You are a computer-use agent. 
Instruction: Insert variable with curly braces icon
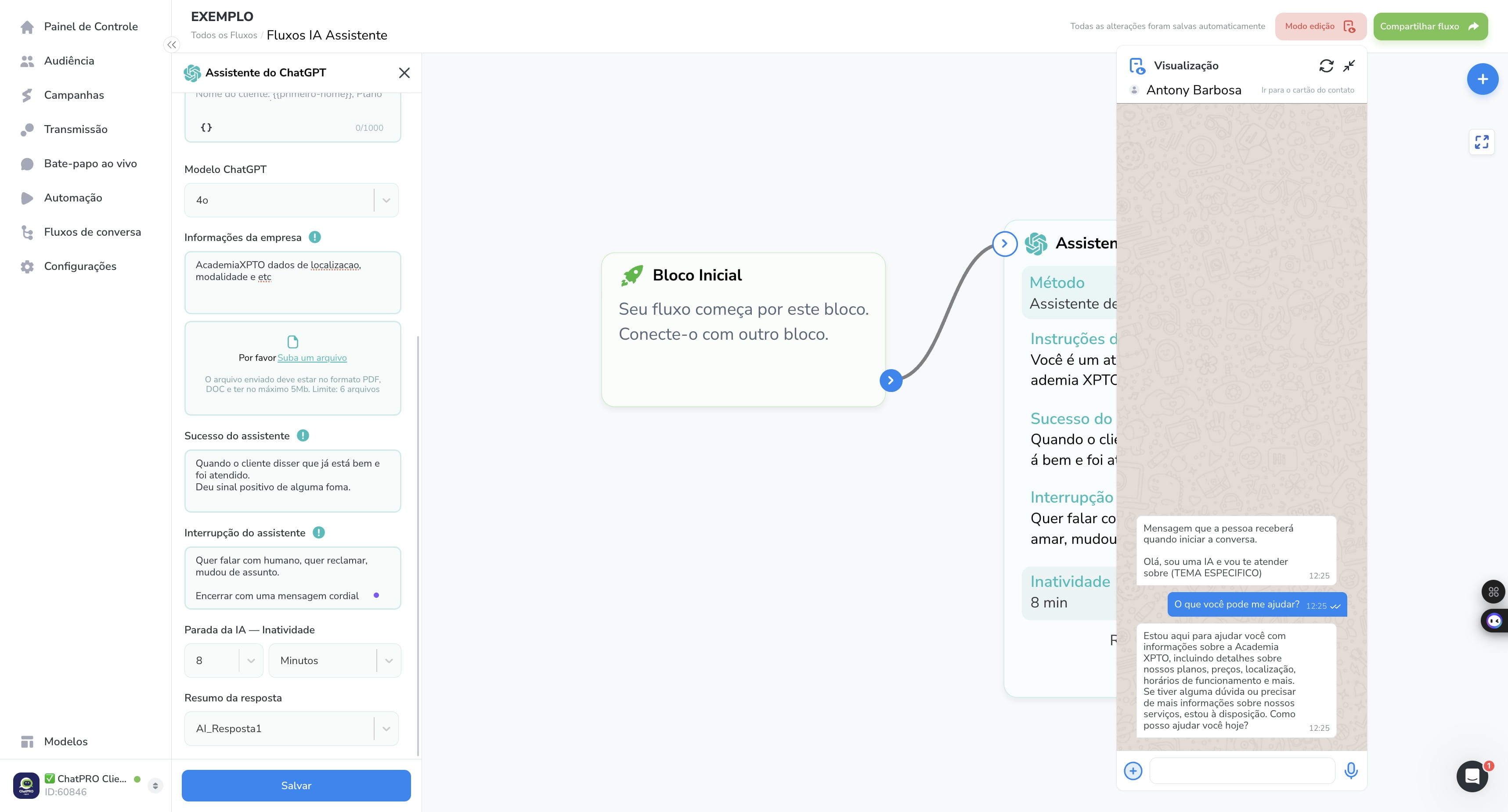pyautogui.click(x=206, y=127)
